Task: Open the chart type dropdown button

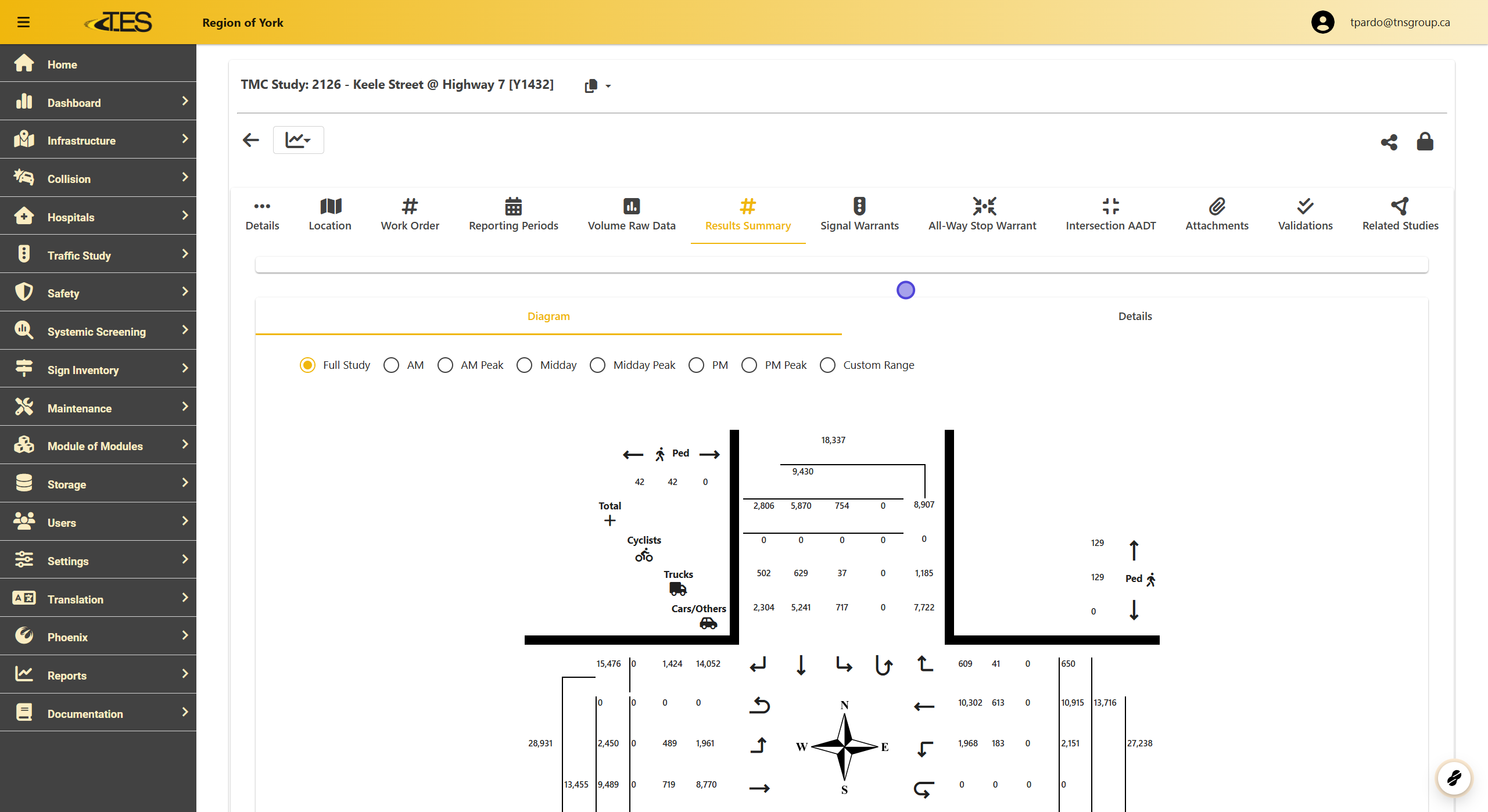Action: [x=298, y=140]
